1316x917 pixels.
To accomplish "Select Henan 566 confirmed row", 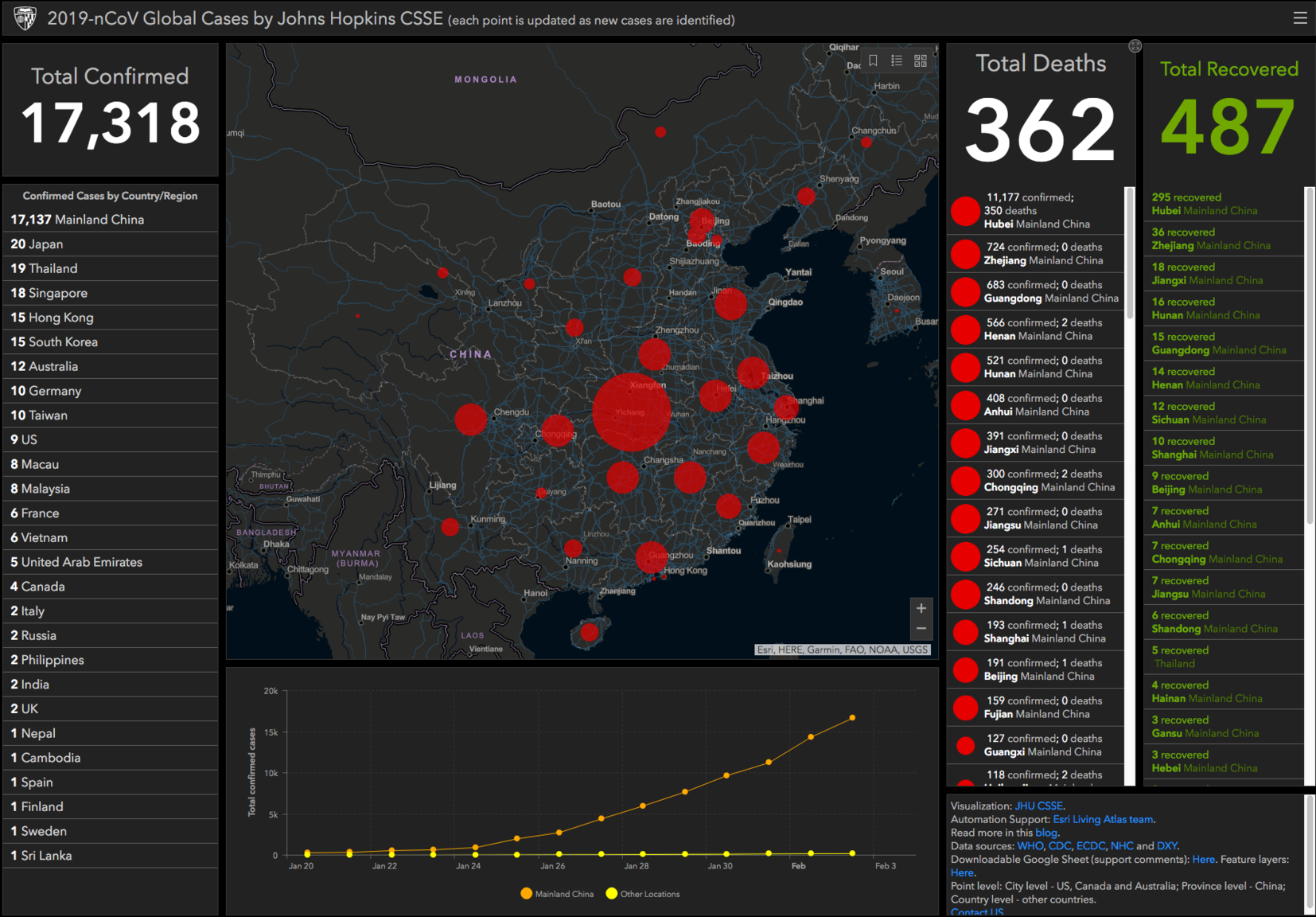I will point(1035,330).
